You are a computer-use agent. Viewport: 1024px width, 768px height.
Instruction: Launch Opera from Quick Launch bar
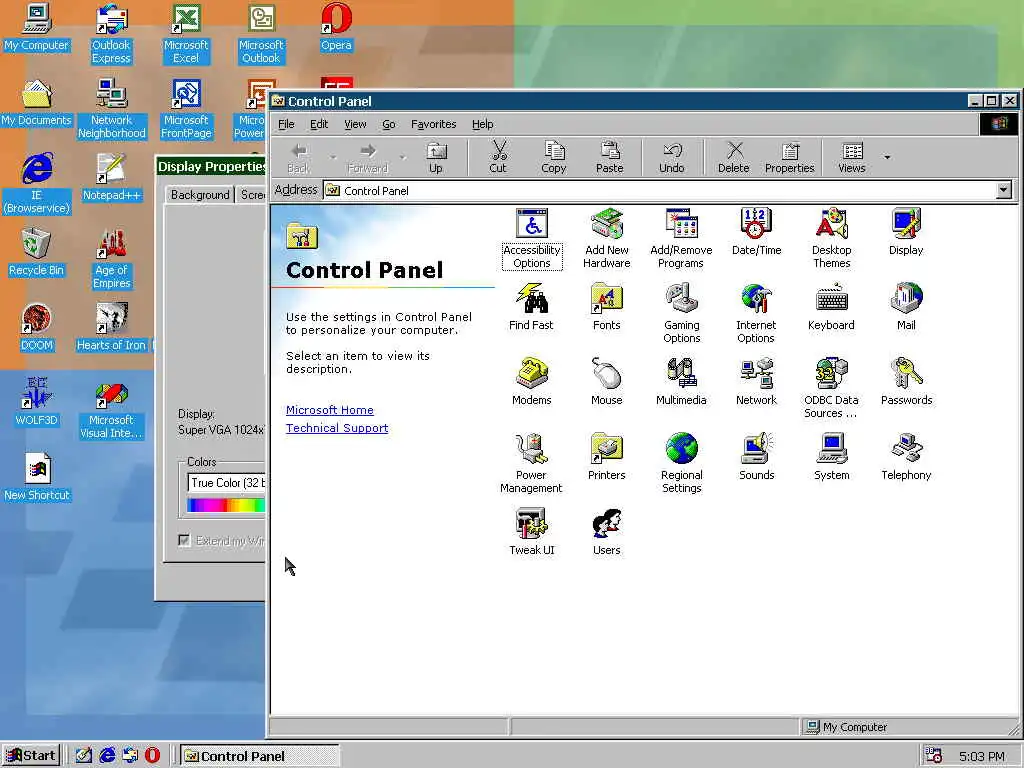pos(152,756)
